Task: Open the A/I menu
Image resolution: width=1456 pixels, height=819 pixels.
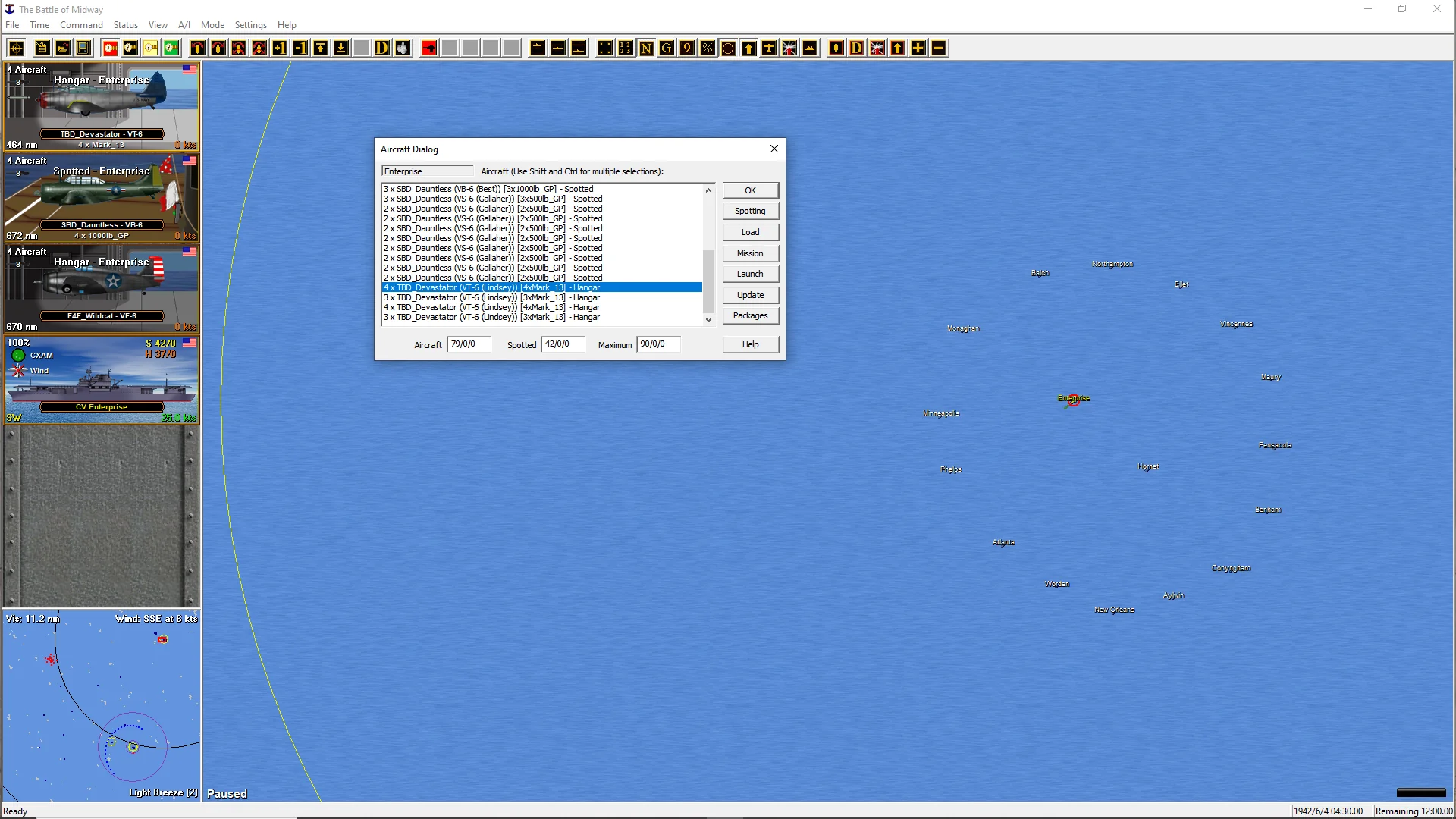Action: coord(184,25)
